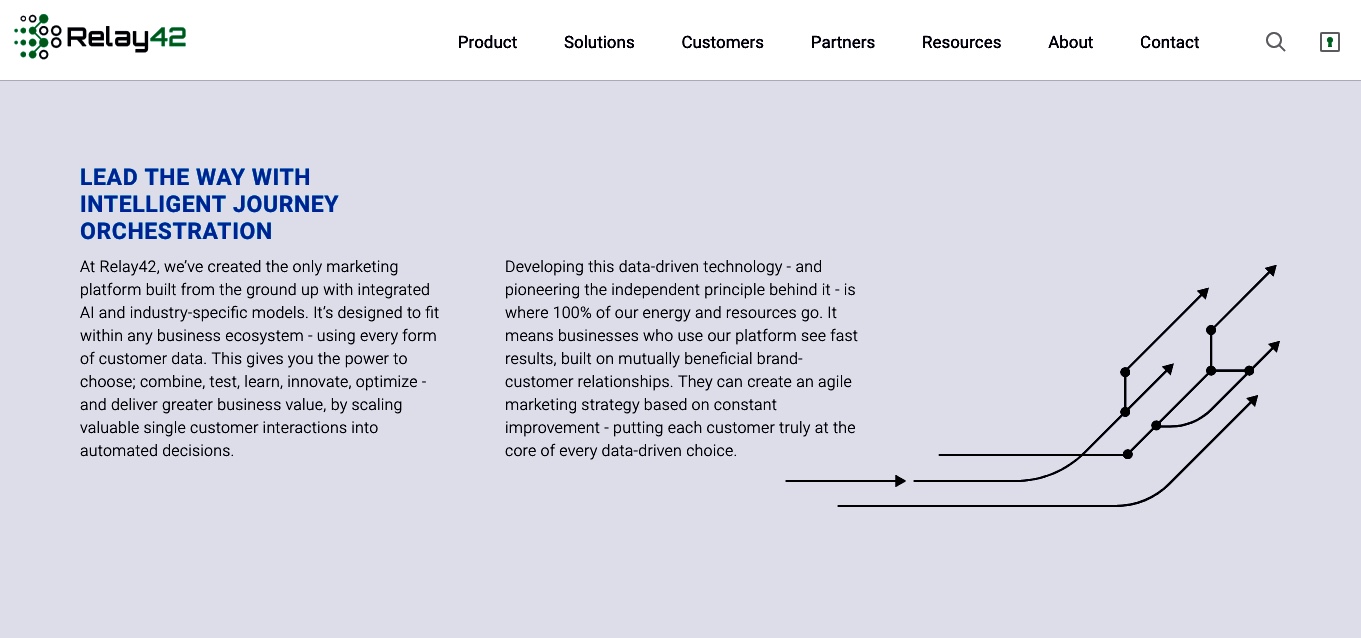
Task: Click the lowest node dot on journey diagram
Action: point(1127,454)
